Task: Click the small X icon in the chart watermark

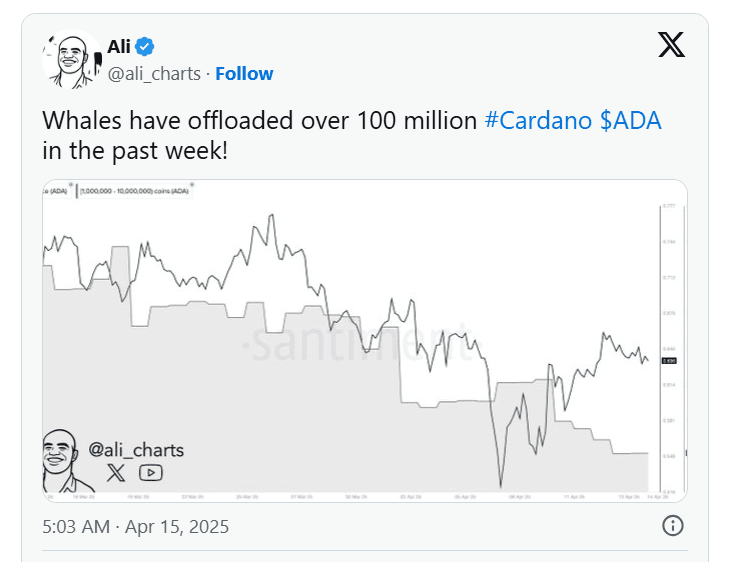Action: tap(116, 473)
